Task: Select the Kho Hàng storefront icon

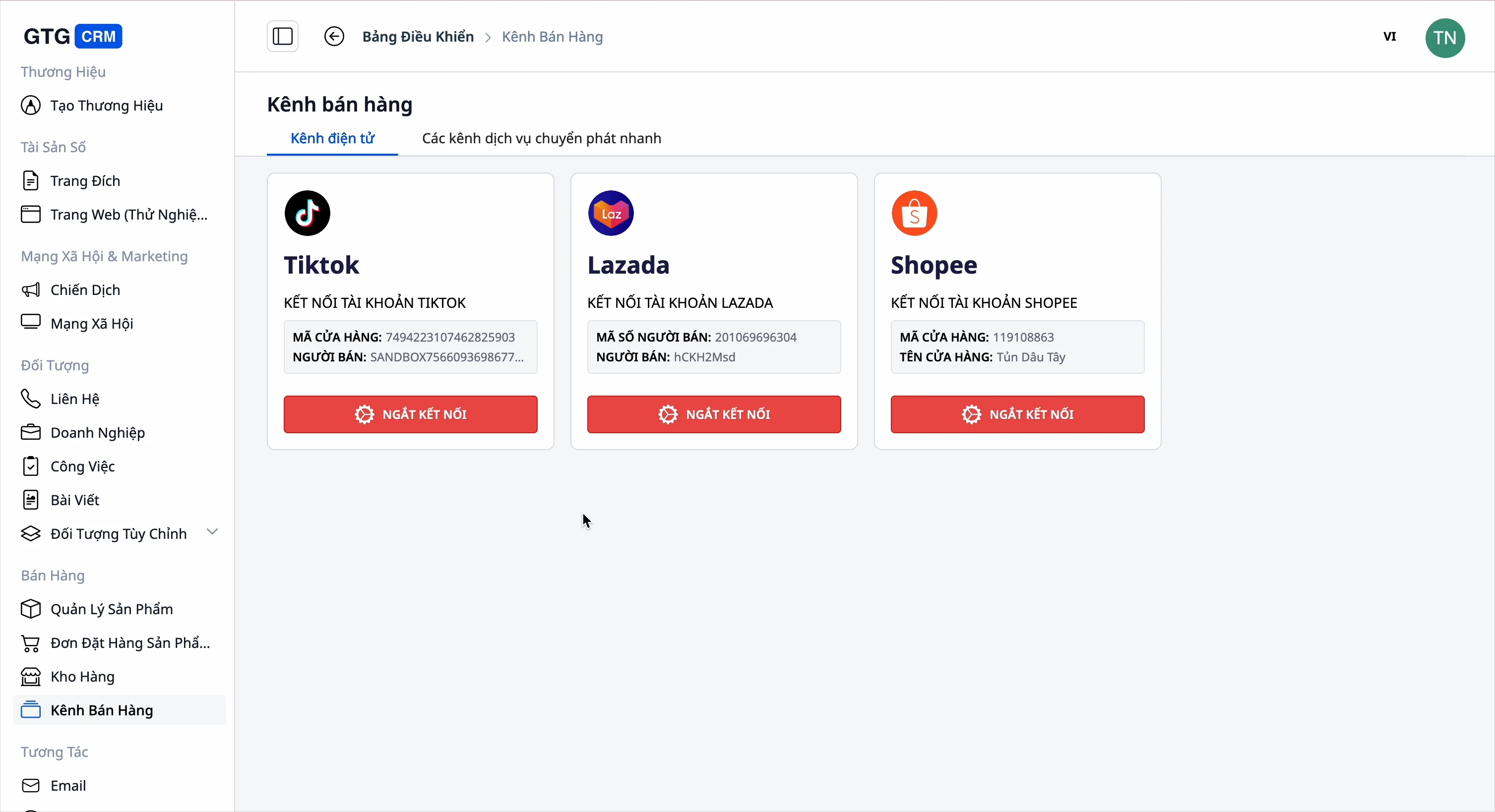Action: tap(30, 676)
